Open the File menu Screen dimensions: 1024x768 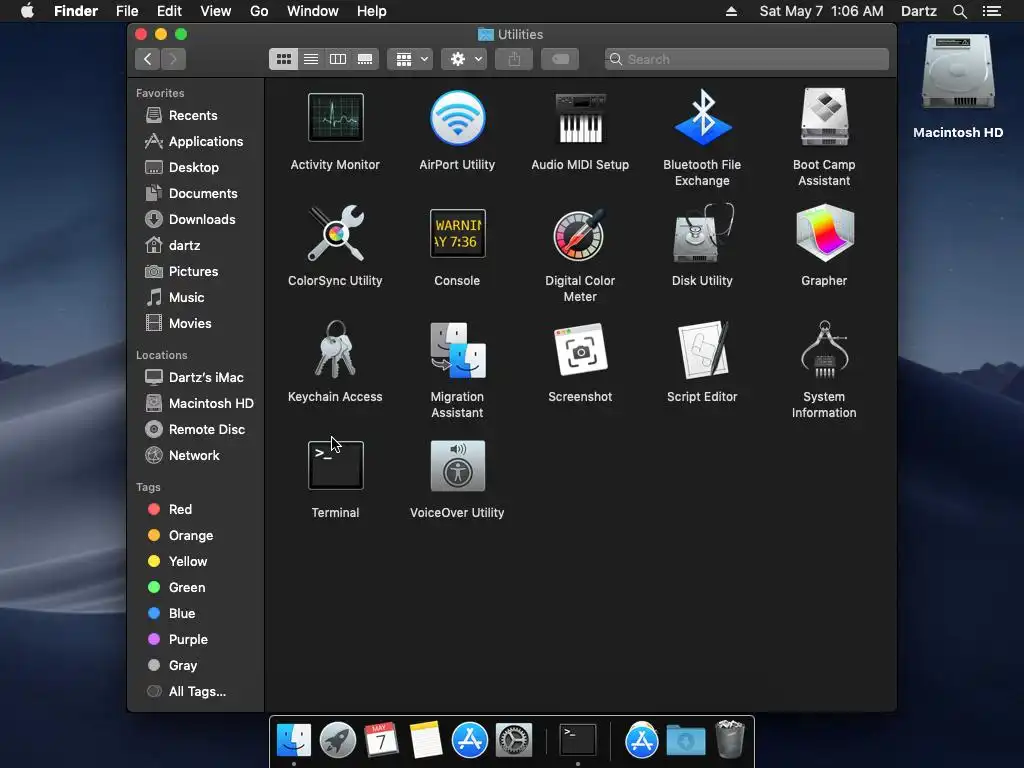[x=127, y=11]
